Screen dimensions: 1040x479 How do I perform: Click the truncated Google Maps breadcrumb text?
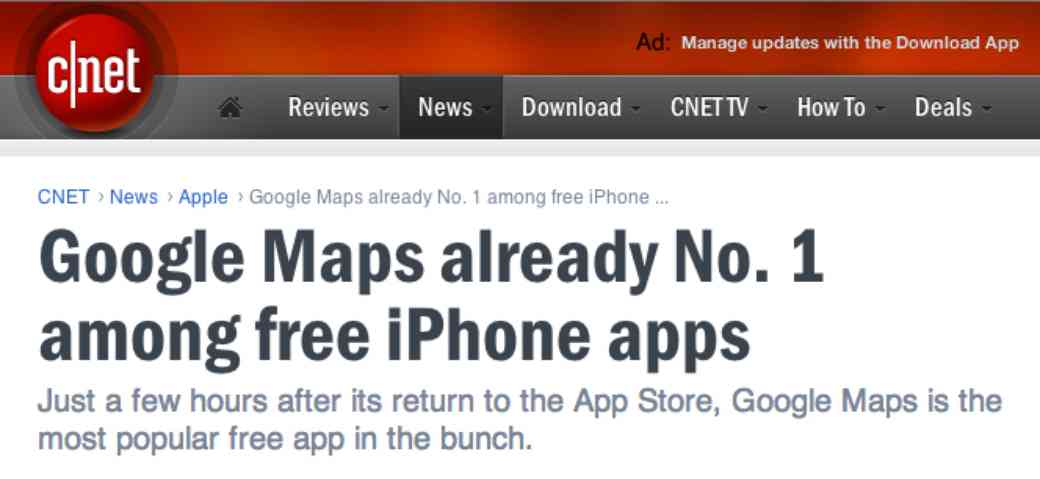[459, 197]
